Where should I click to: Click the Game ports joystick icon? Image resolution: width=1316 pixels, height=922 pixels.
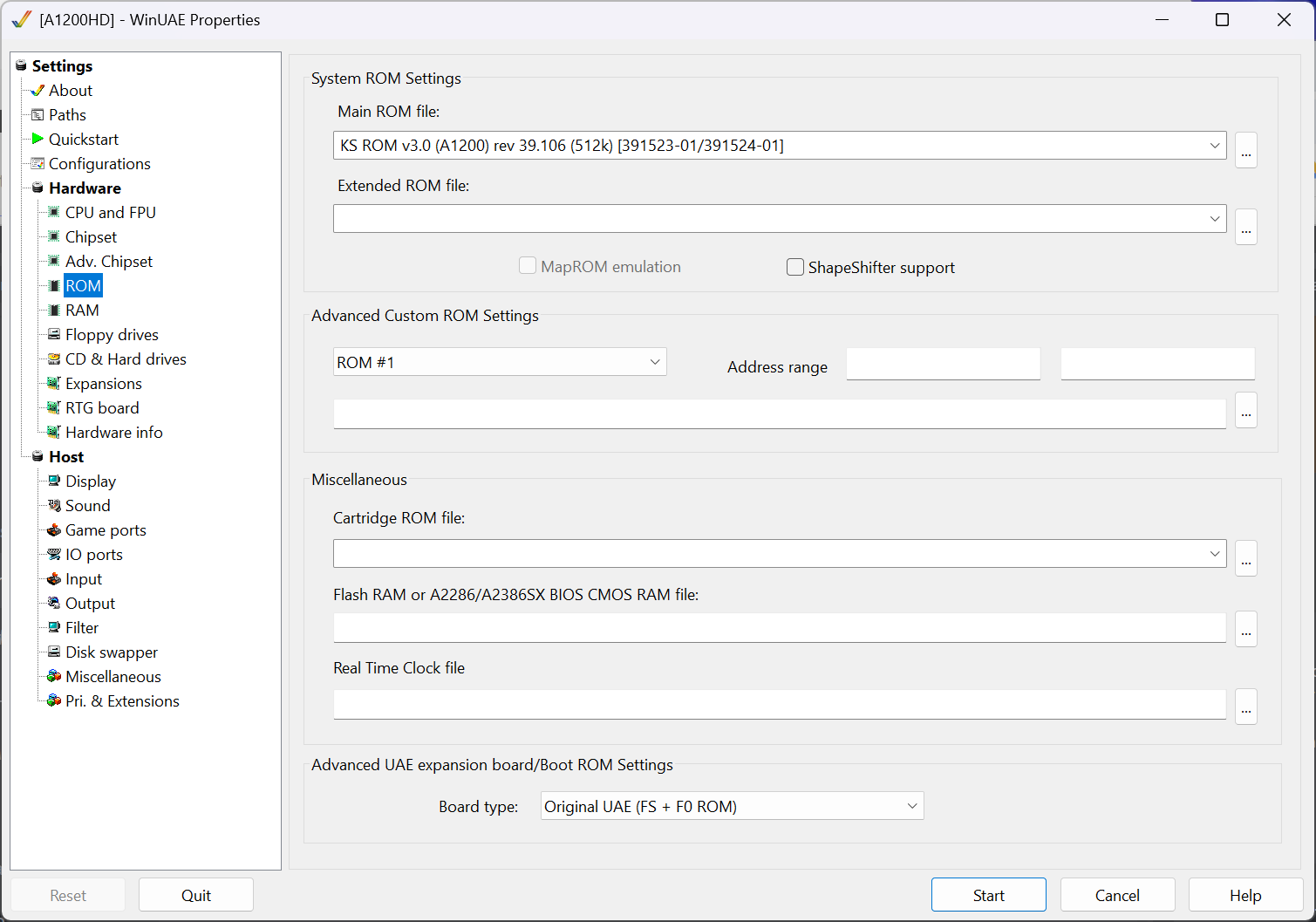coord(54,529)
